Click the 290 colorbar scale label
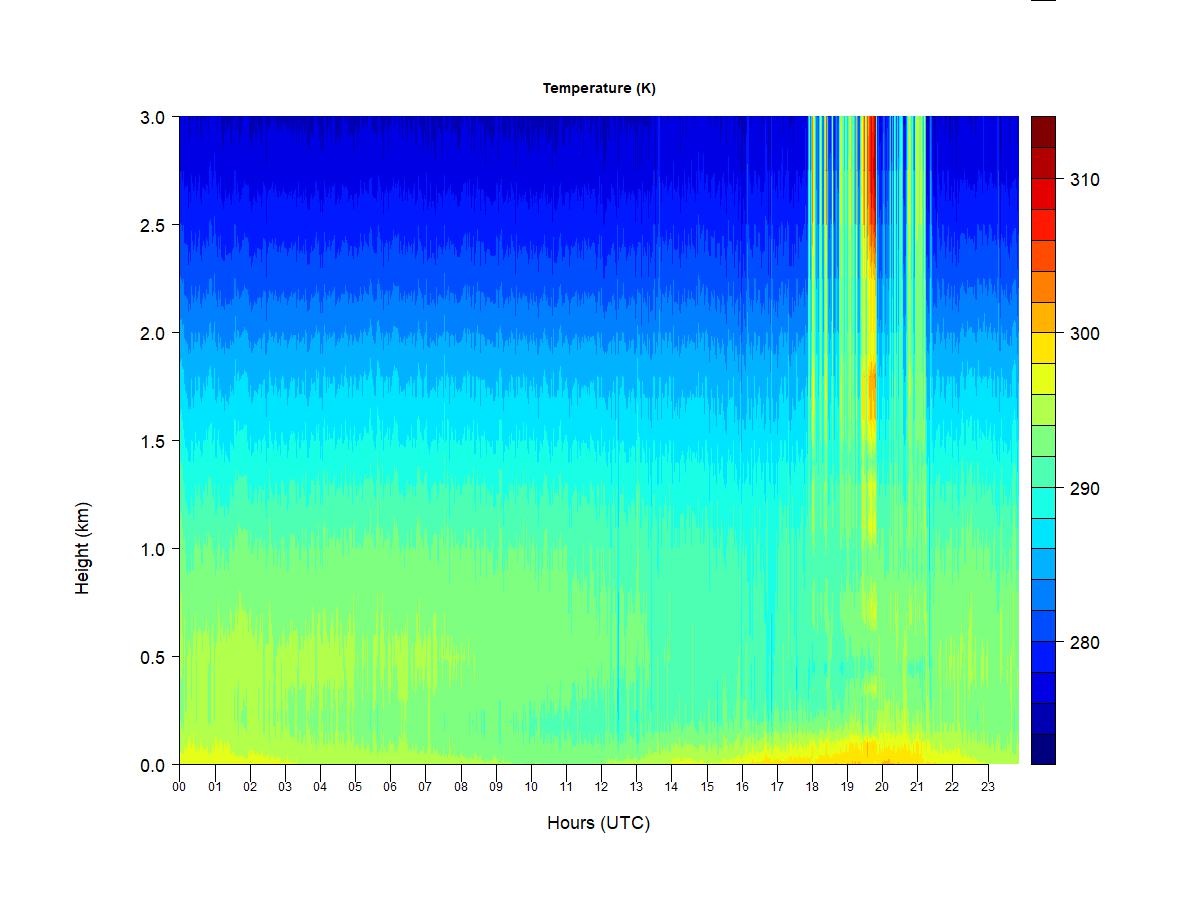1200x900 pixels. pos(1084,489)
